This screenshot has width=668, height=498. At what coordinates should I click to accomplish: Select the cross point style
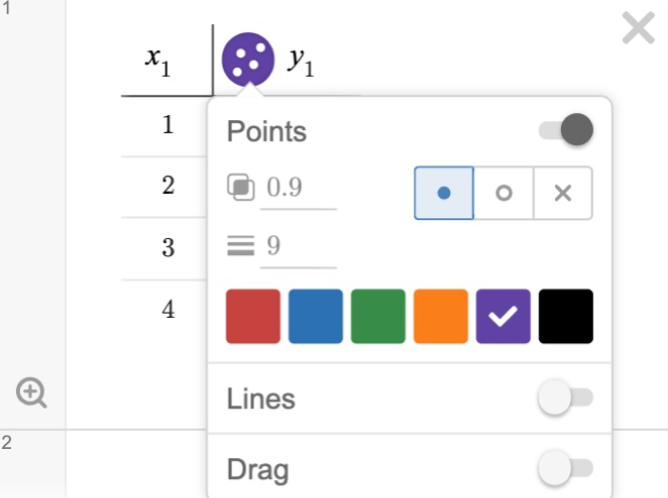click(x=562, y=193)
